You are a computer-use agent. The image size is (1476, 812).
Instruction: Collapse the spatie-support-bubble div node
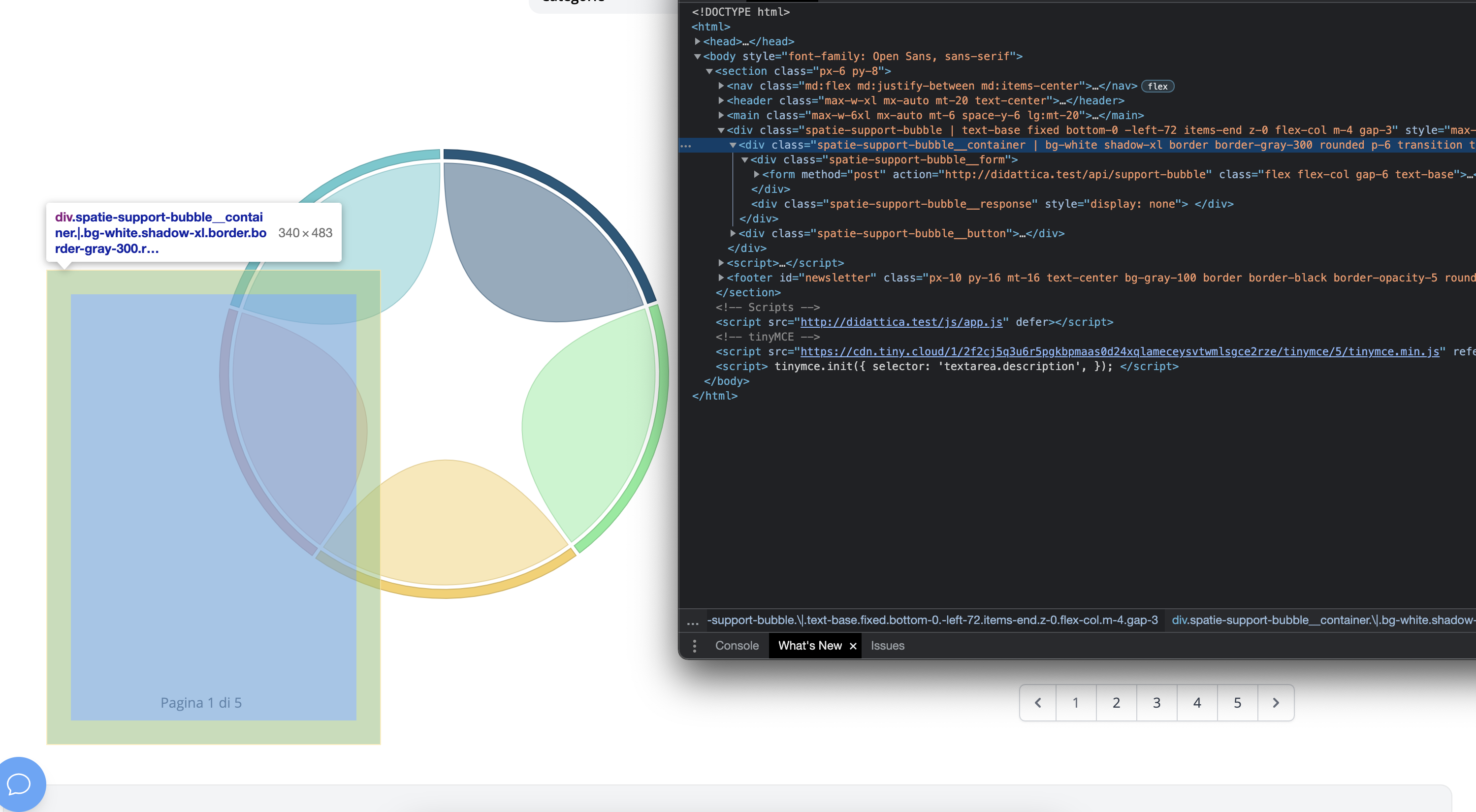(721, 130)
